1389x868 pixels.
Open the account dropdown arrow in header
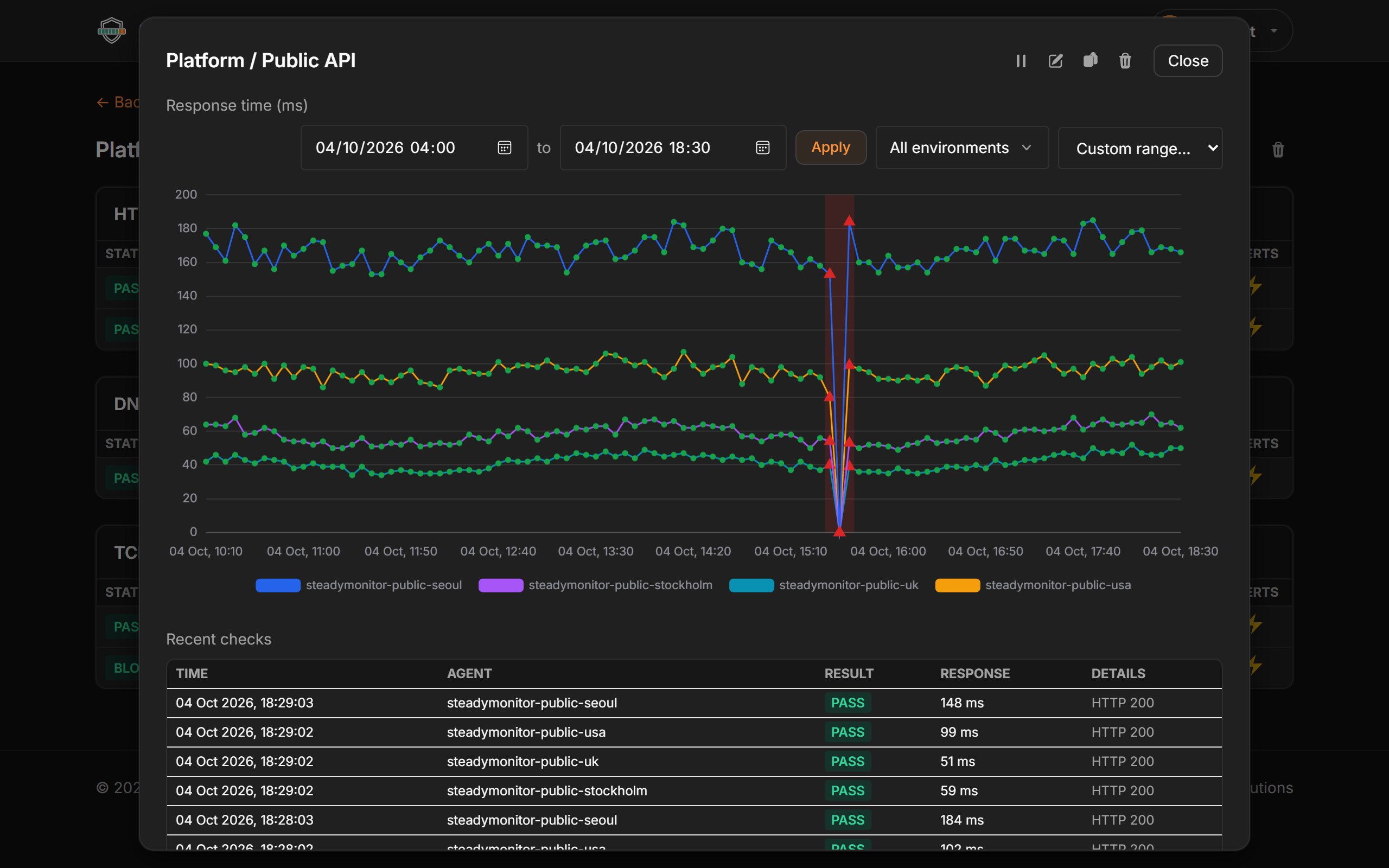coord(1273,30)
